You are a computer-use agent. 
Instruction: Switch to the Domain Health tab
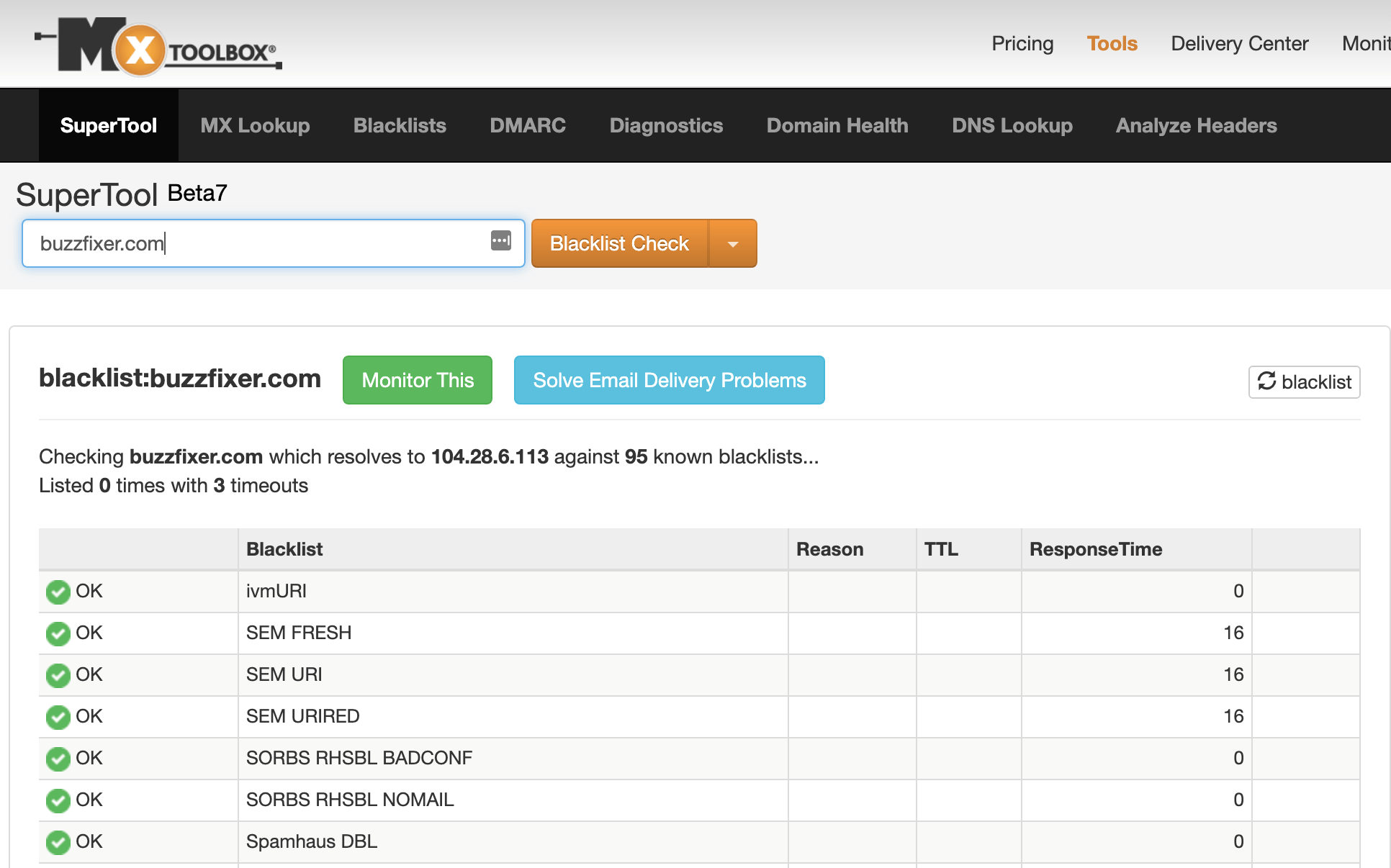tap(837, 126)
